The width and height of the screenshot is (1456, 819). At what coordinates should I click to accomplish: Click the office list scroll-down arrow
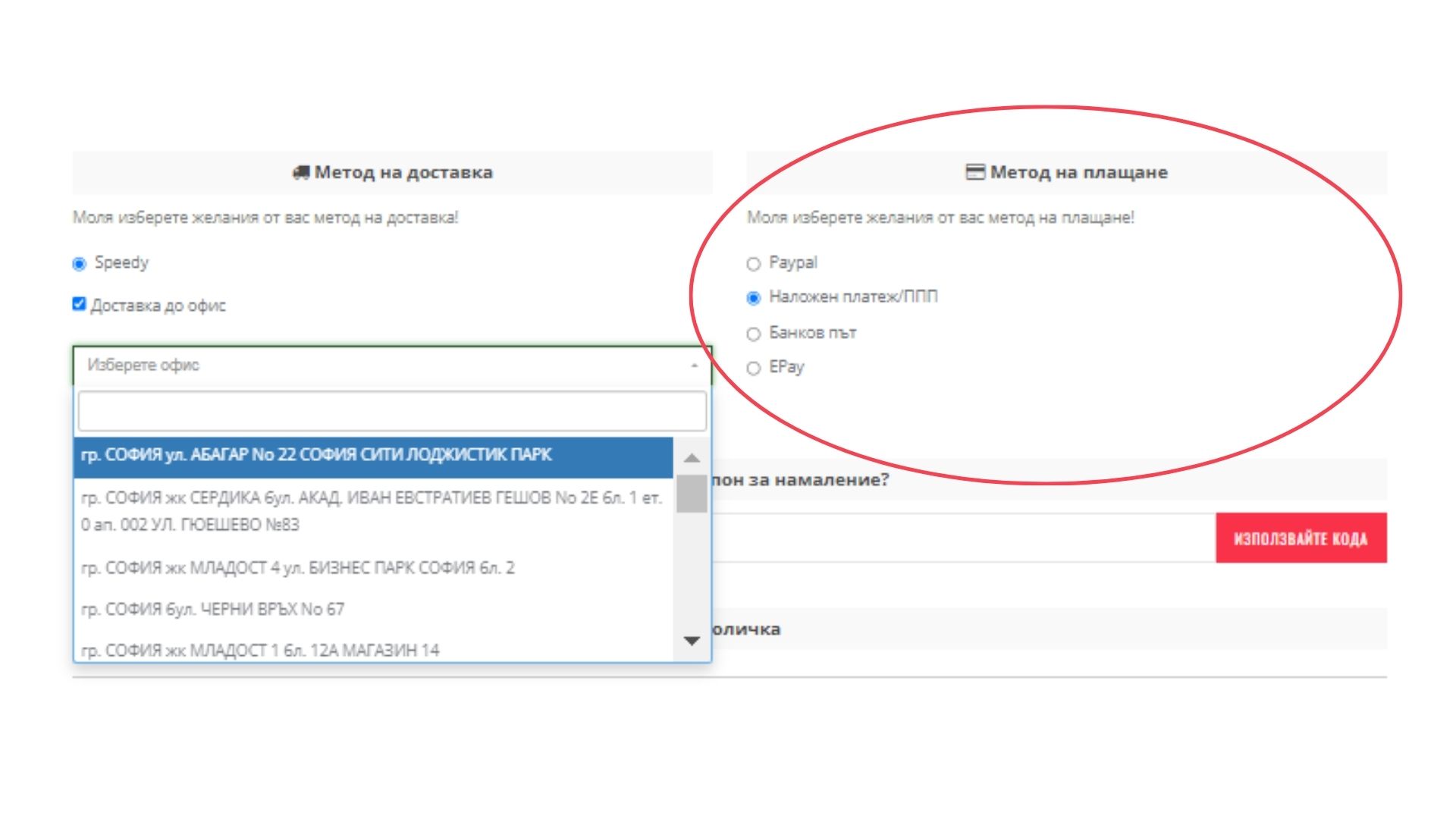click(692, 642)
